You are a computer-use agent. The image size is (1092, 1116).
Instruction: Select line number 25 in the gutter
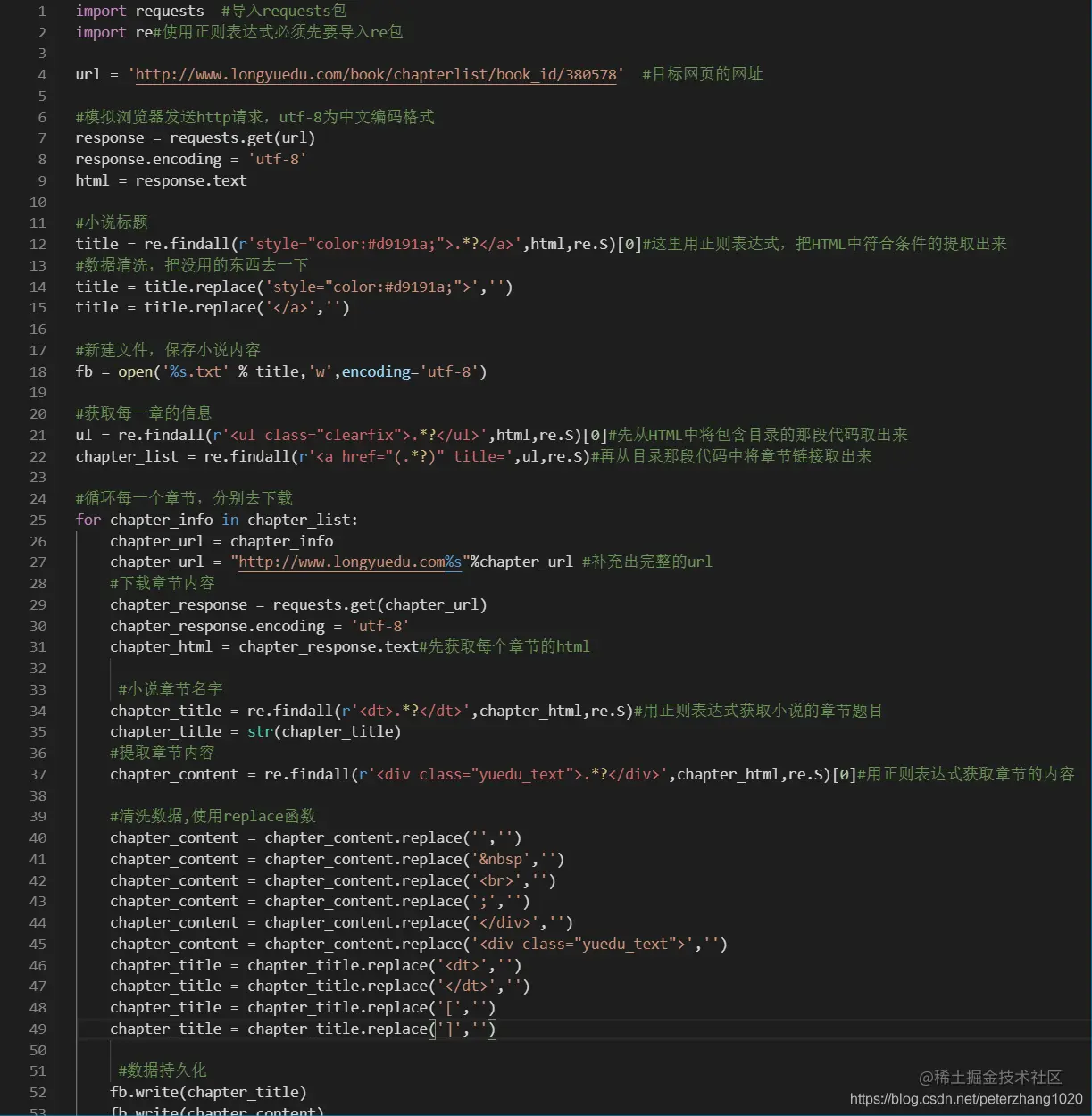click(38, 521)
